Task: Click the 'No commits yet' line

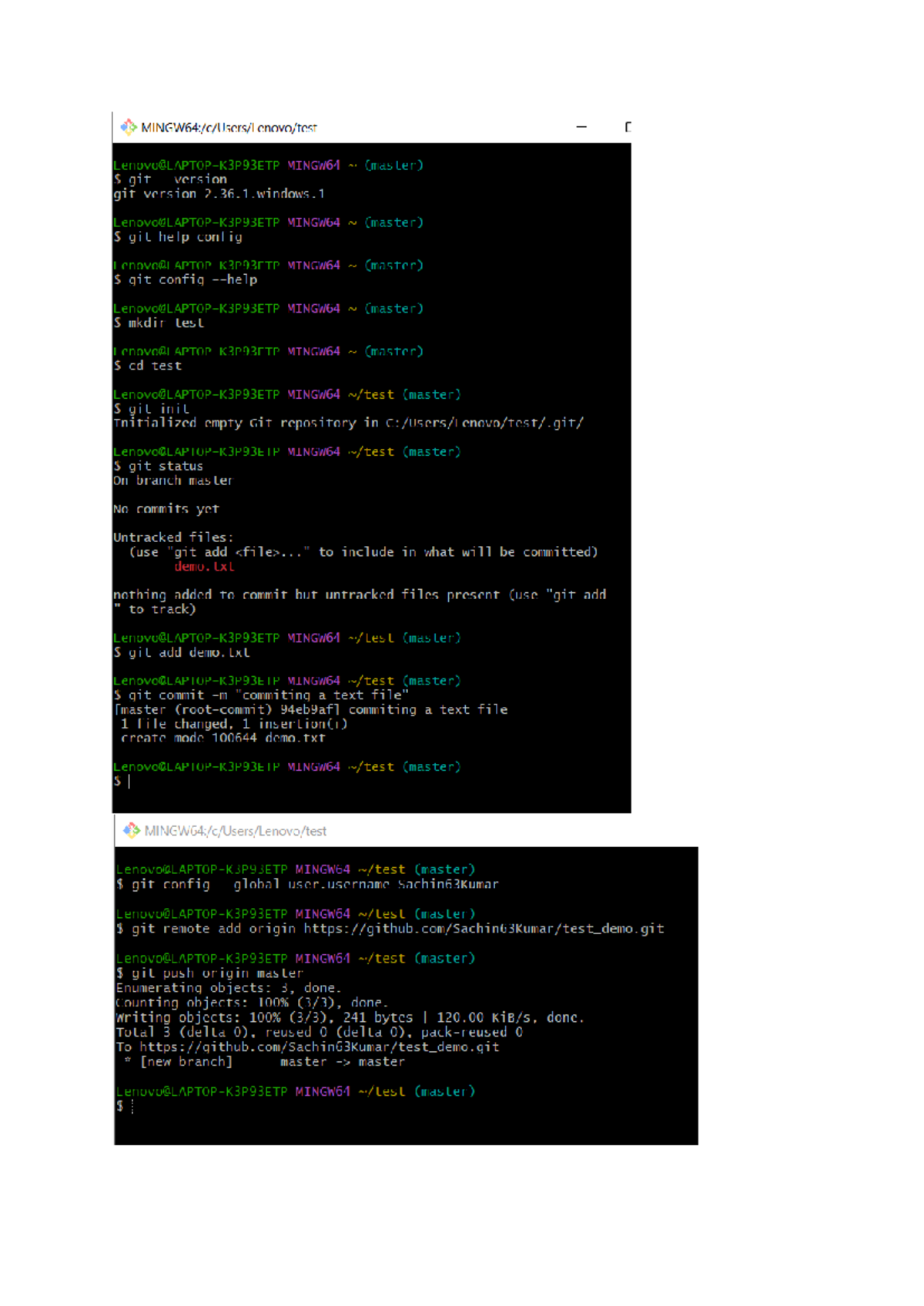Action: (166, 509)
